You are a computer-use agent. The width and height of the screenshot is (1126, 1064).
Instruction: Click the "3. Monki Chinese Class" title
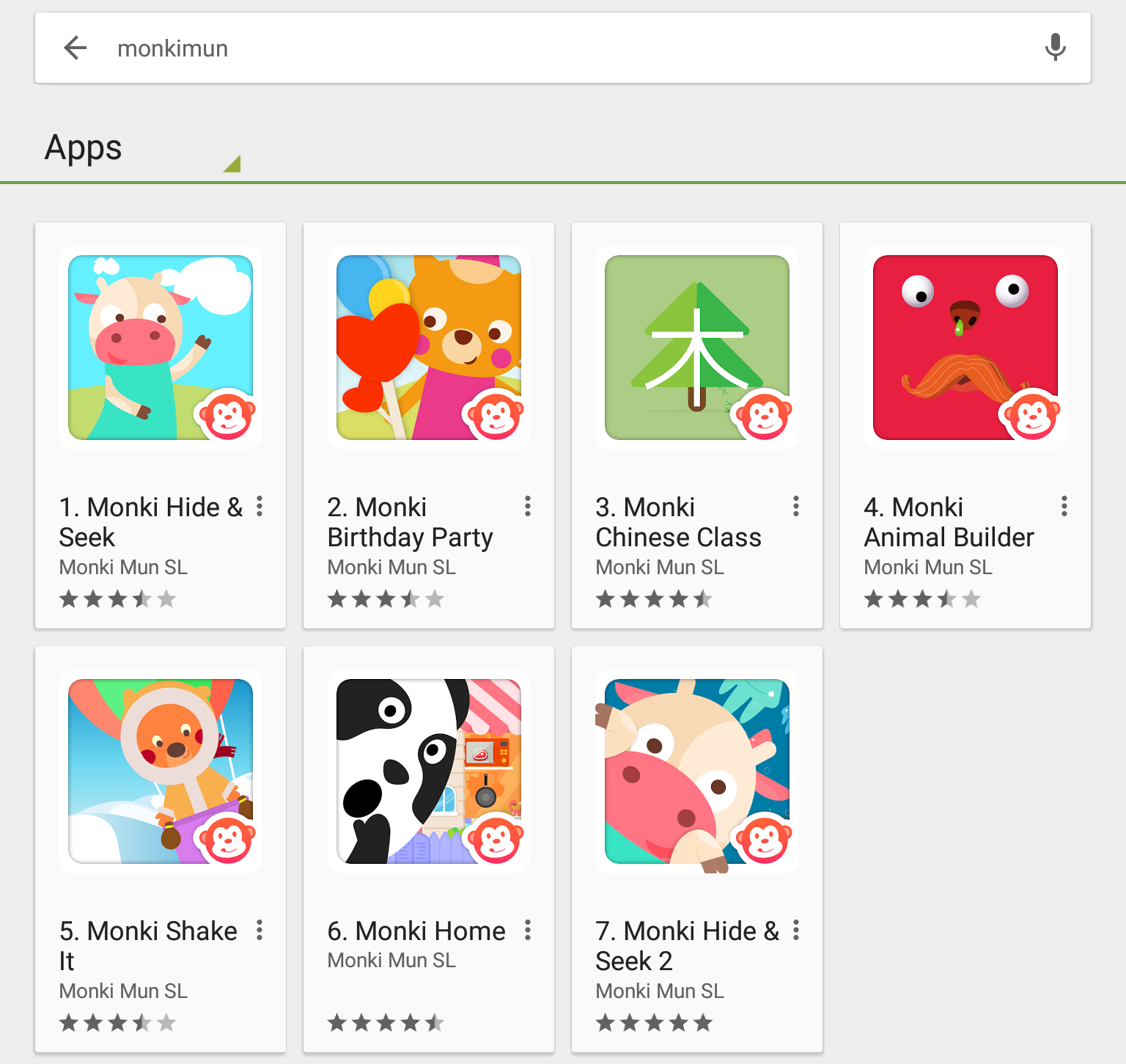point(678,522)
